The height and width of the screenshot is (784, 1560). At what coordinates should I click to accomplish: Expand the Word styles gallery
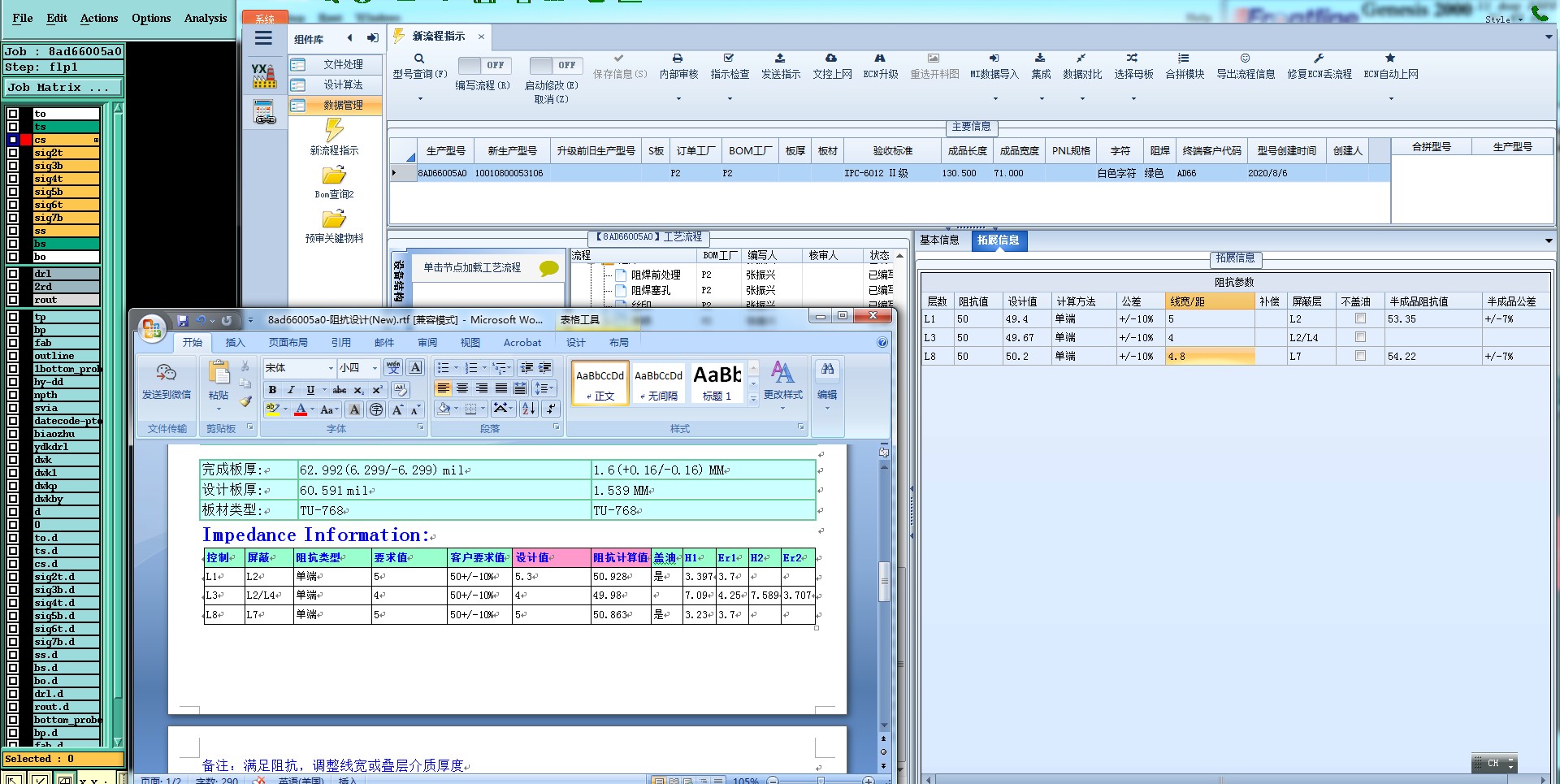point(753,398)
